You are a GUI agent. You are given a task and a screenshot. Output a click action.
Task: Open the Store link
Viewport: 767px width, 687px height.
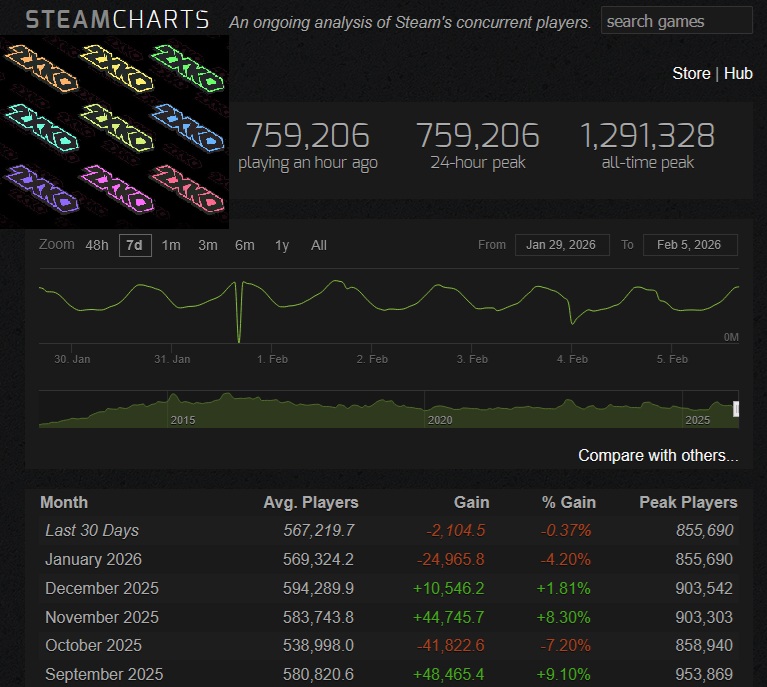[x=691, y=73]
